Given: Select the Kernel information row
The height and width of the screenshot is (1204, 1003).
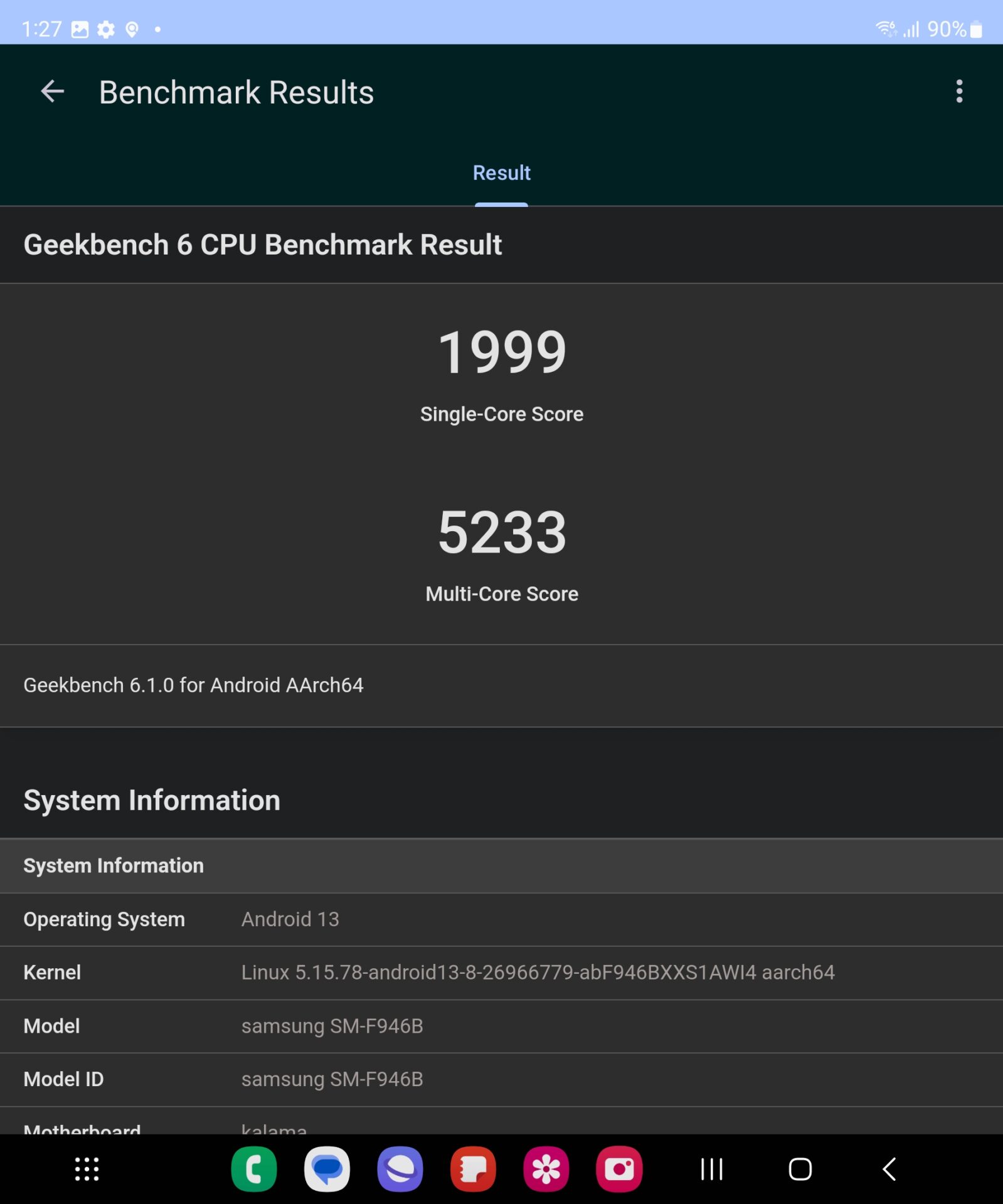Looking at the screenshot, I should (501, 973).
